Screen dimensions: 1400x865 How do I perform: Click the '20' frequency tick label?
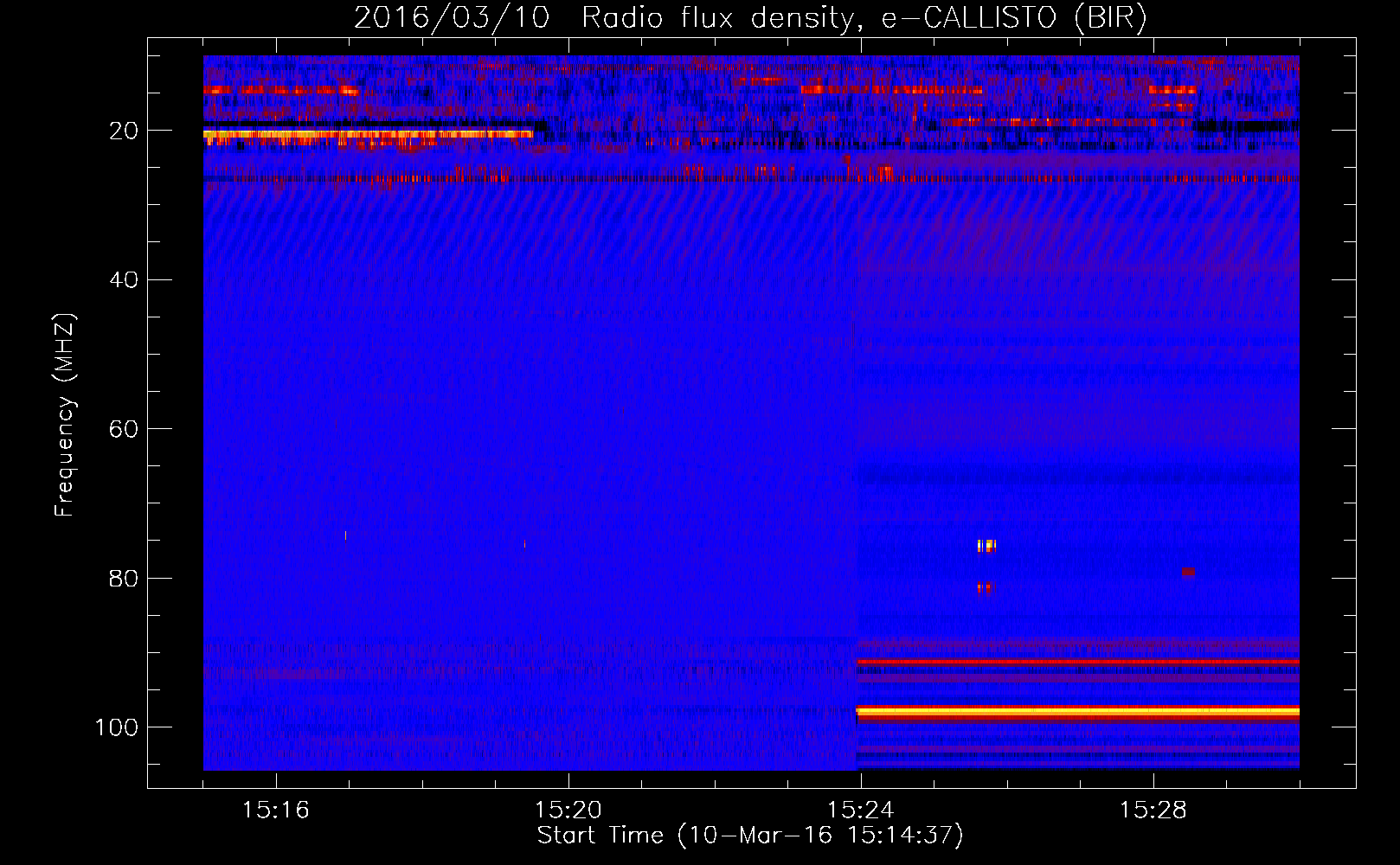[x=124, y=131]
